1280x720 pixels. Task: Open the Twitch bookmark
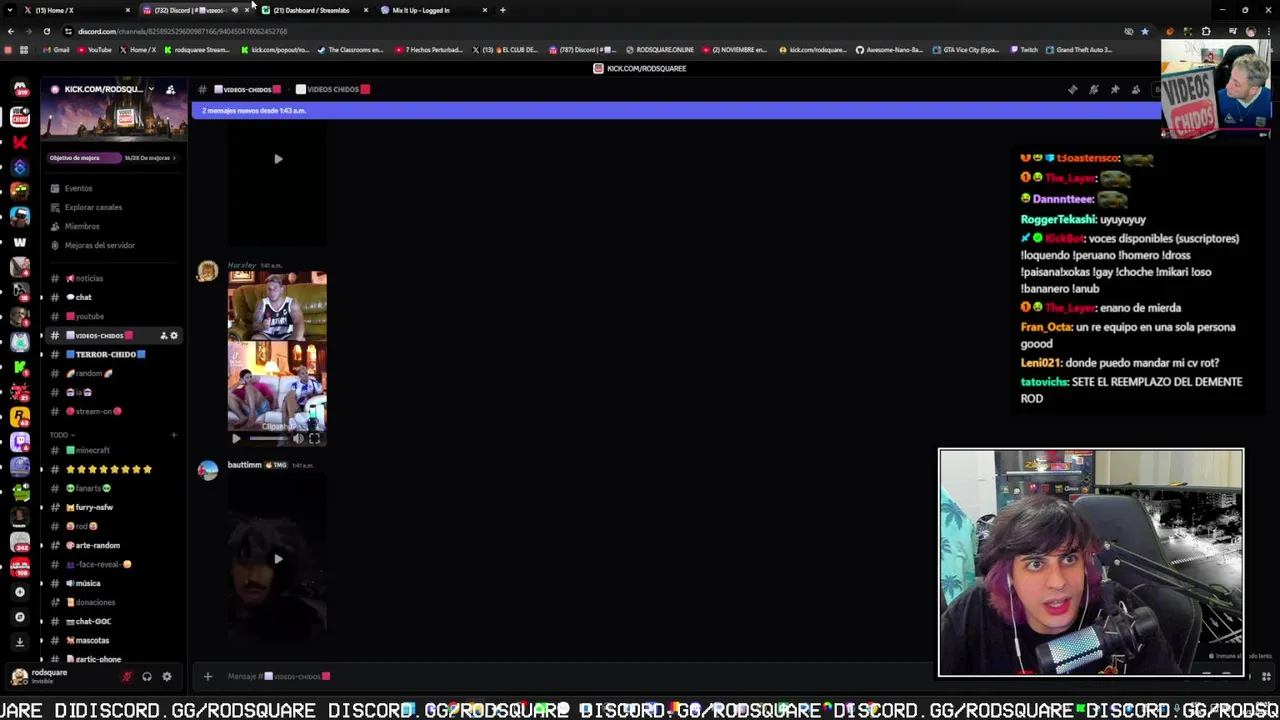coord(1024,49)
